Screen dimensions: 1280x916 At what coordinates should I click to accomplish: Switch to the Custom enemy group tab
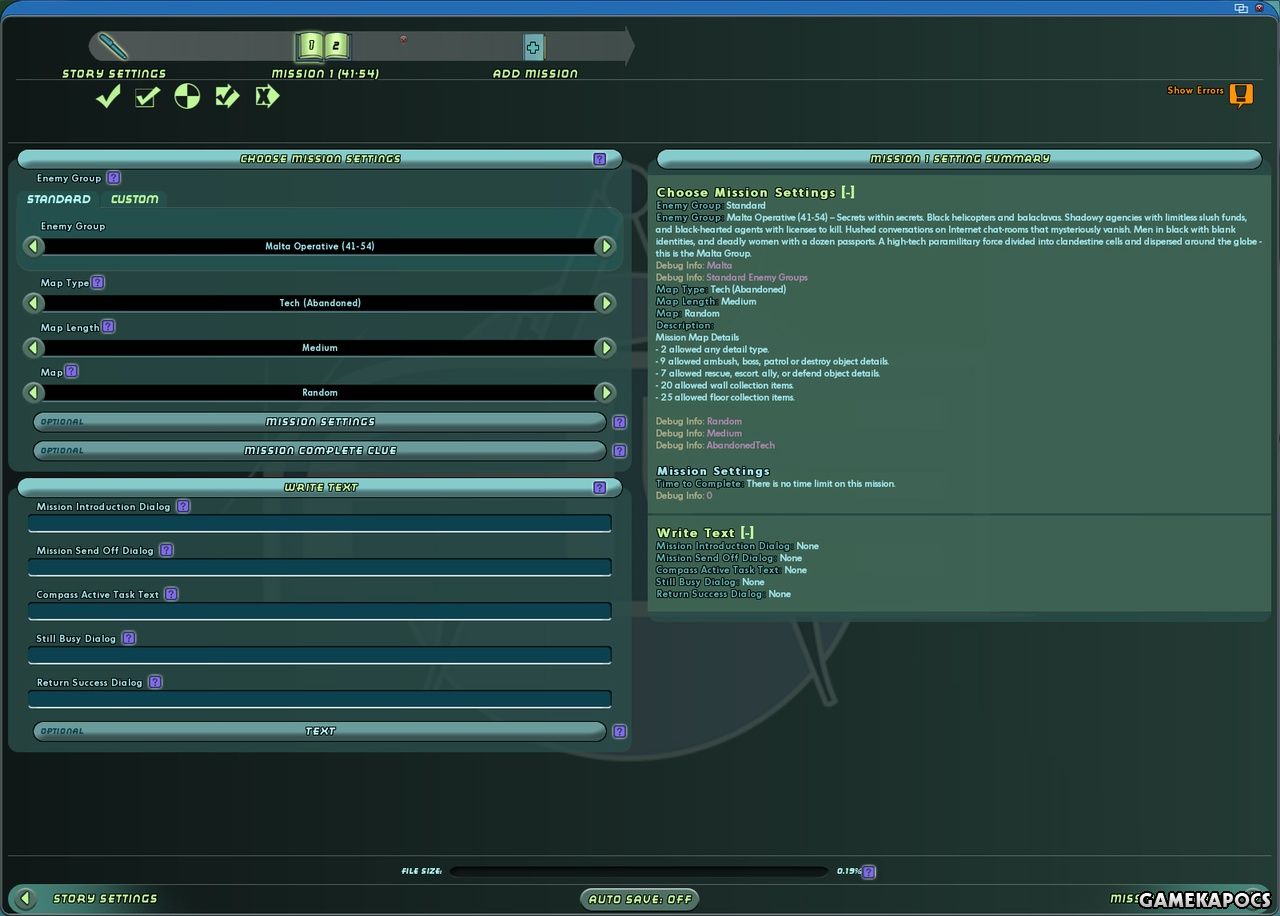pyautogui.click(x=134, y=199)
